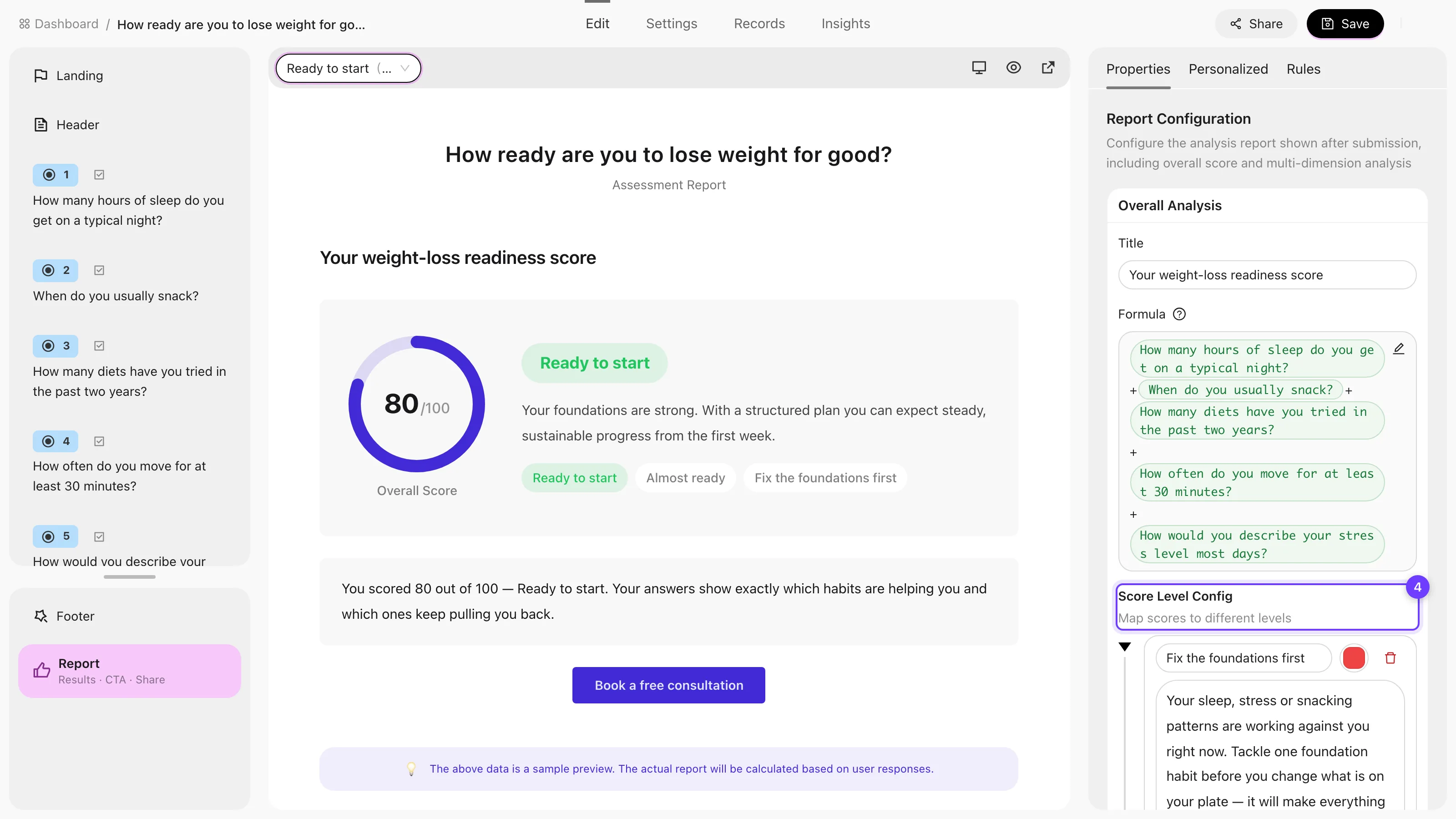Select the Report section in sidebar
The height and width of the screenshot is (819, 1456).
[x=129, y=670]
